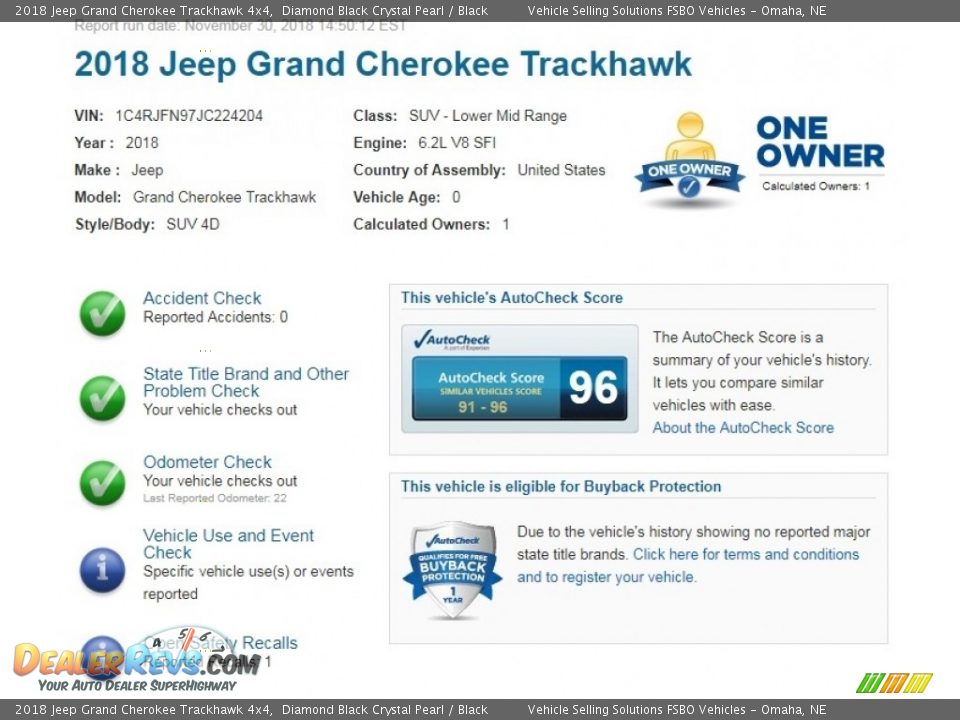This screenshot has height=720, width=960.
Task: Click the Buyback Protection shield badge
Action: click(452, 569)
